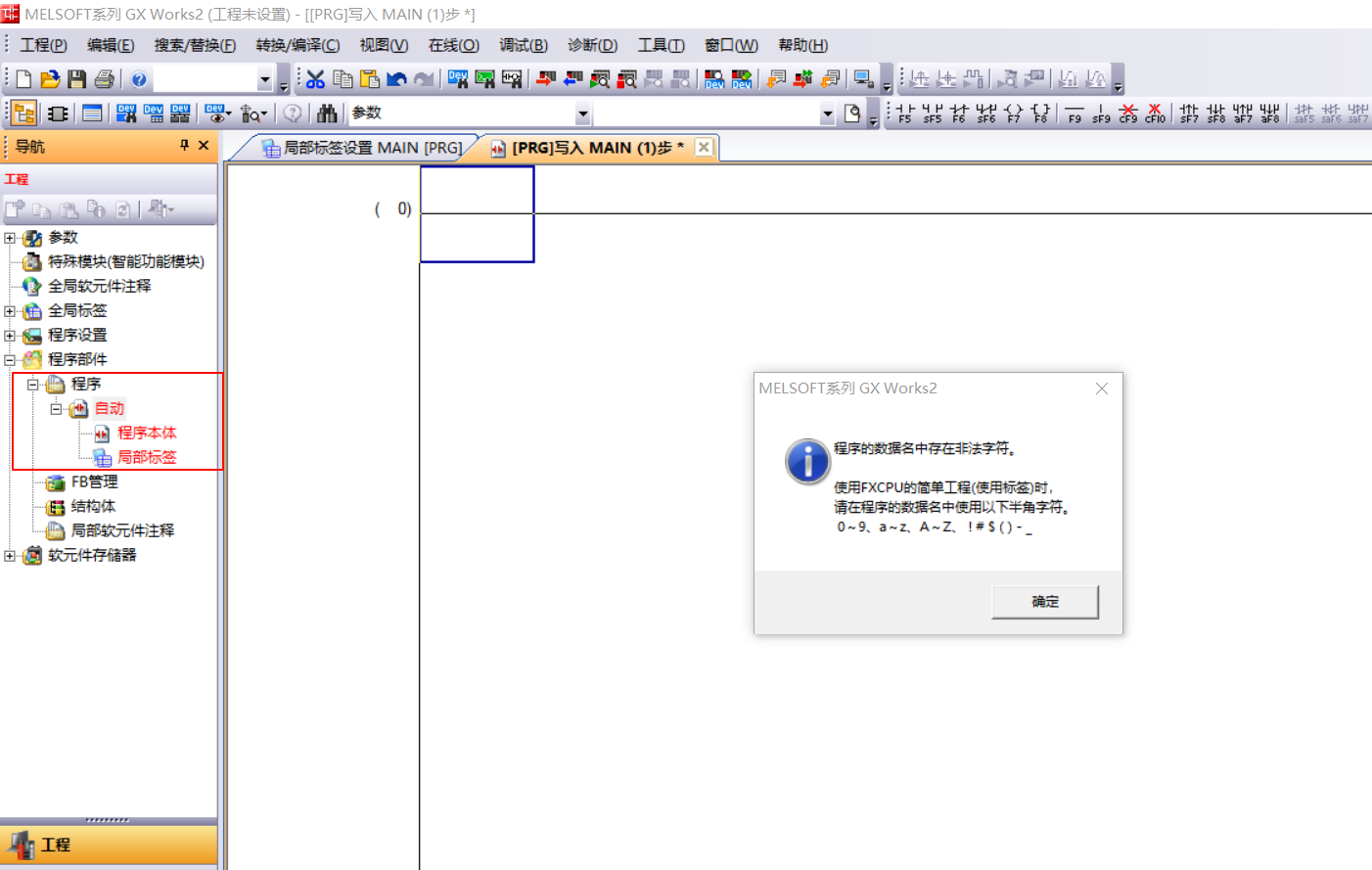Click the 工程 button at panel bottom
Image resolution: width=1372 pixels, height=870 pixels.
coord(55,844)
